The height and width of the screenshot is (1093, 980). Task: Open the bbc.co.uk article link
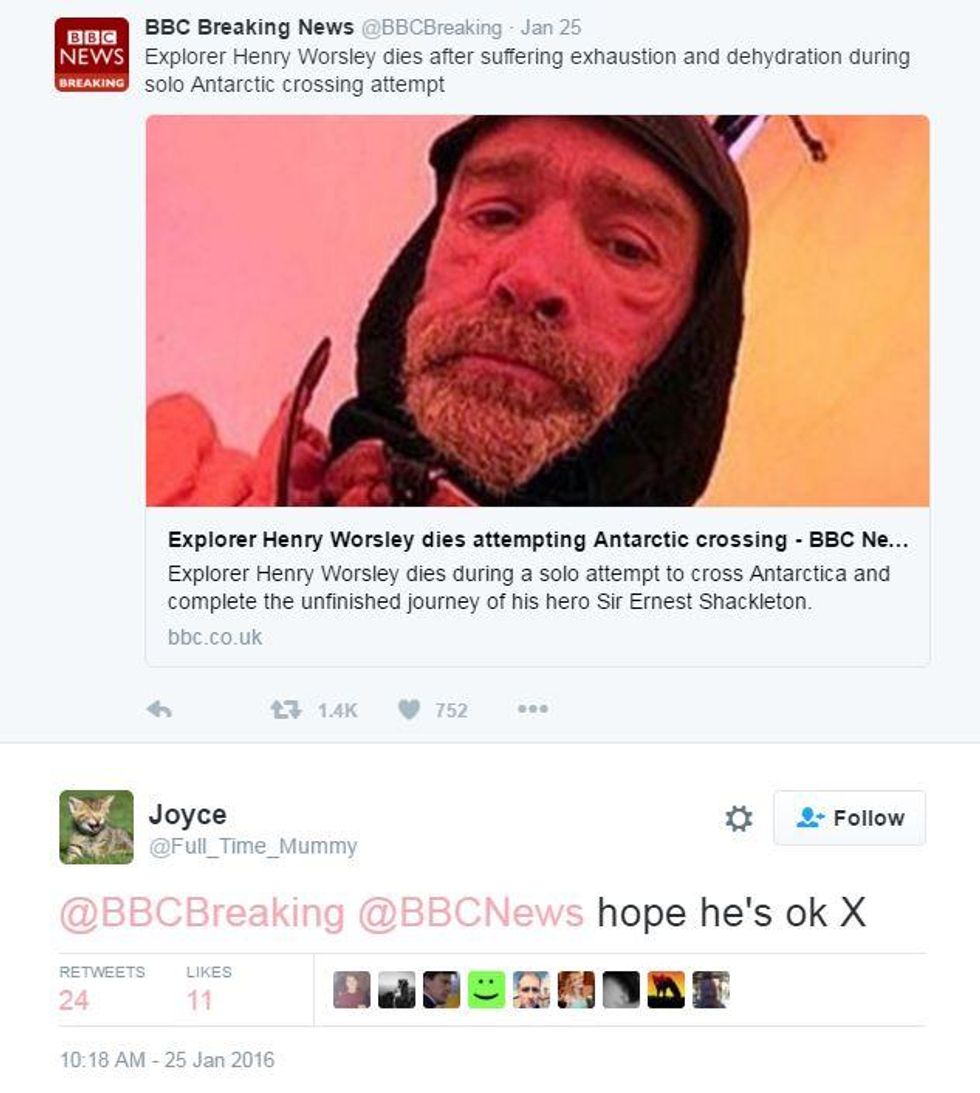[215, 637]
